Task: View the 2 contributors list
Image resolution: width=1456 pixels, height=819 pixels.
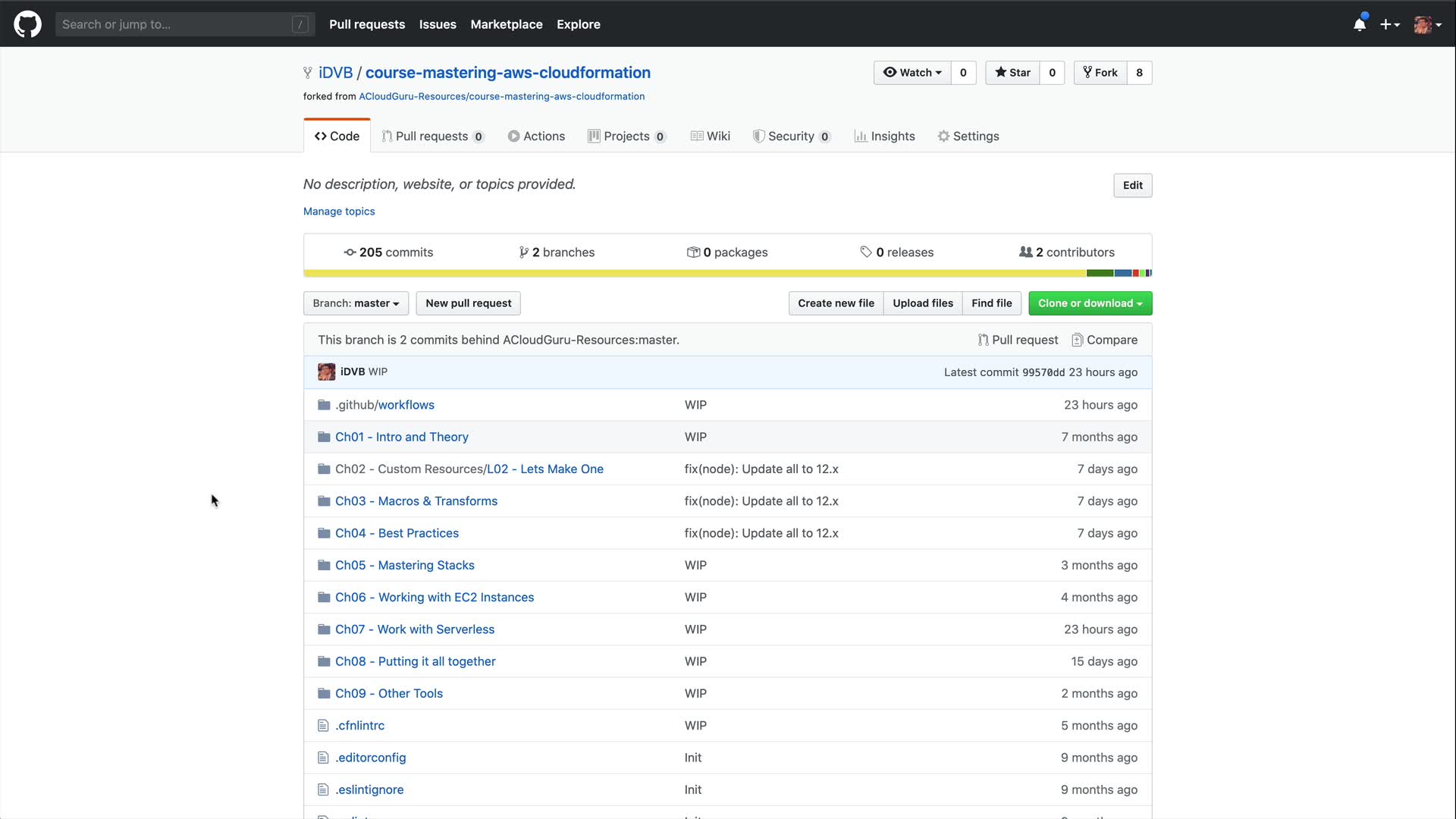Action: pos(1066,253)
